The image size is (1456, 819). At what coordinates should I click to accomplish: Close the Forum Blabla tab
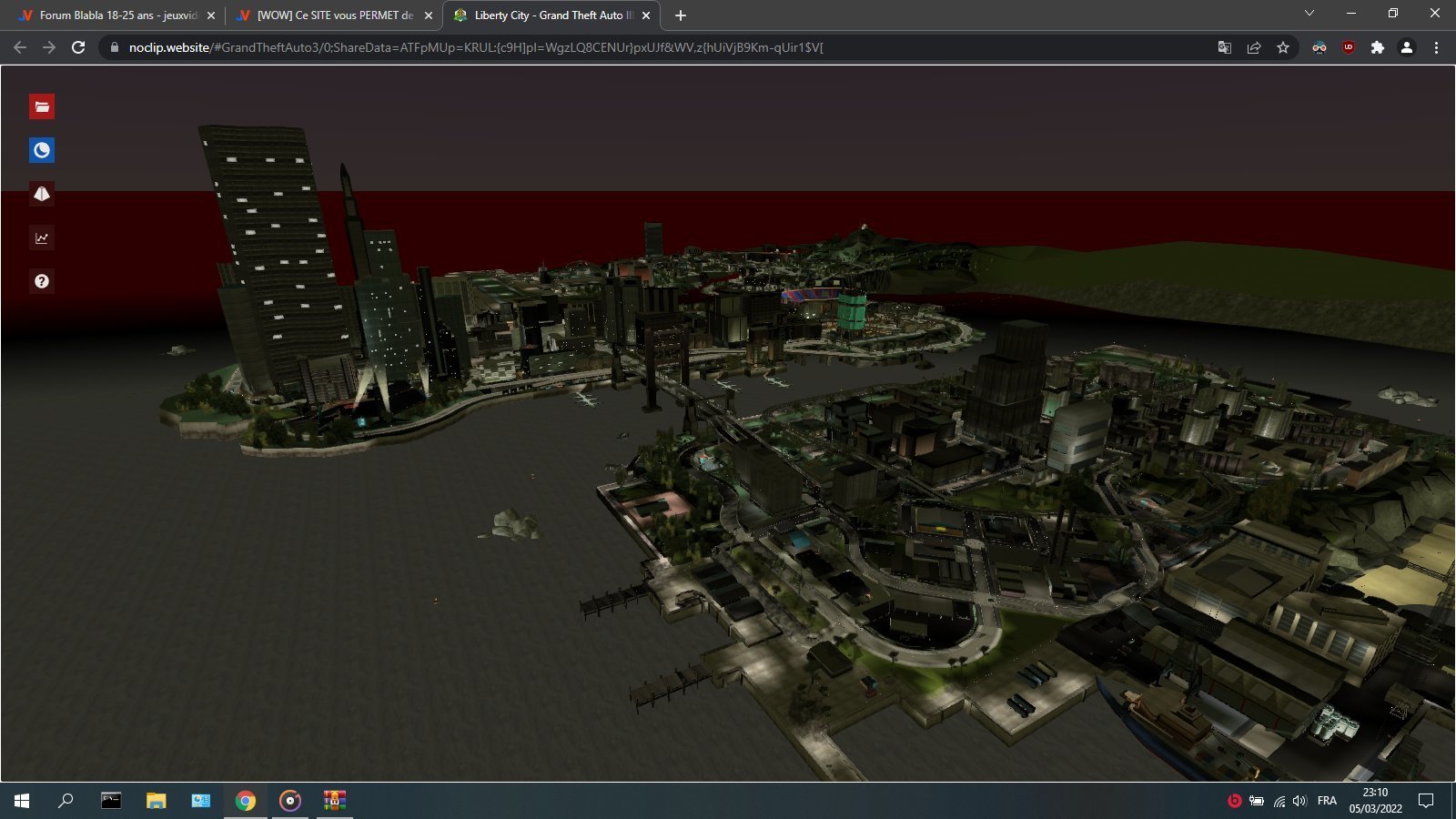(x=211, y=15)
